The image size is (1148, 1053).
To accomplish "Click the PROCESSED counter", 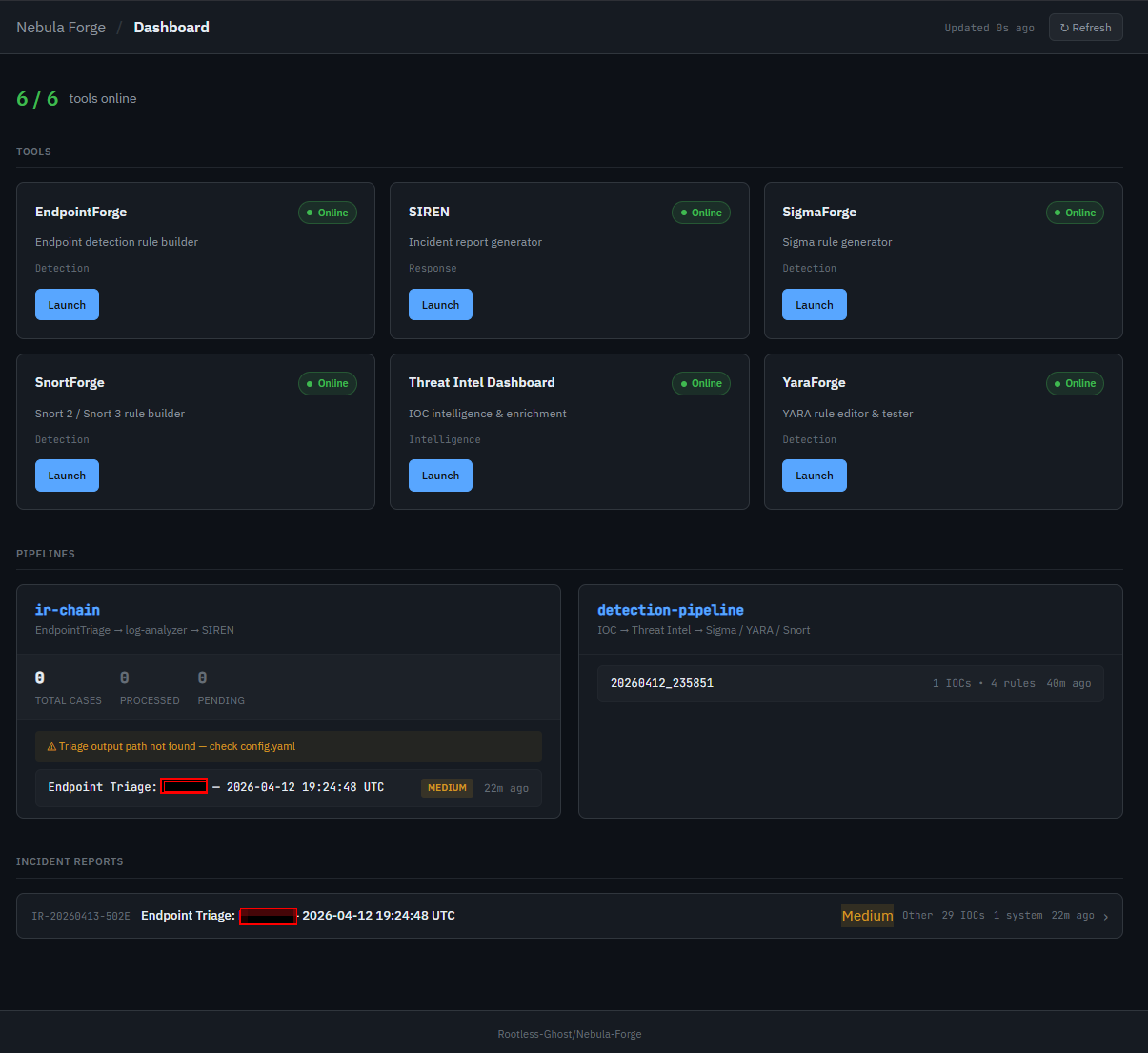I will (x=150, y=687).
